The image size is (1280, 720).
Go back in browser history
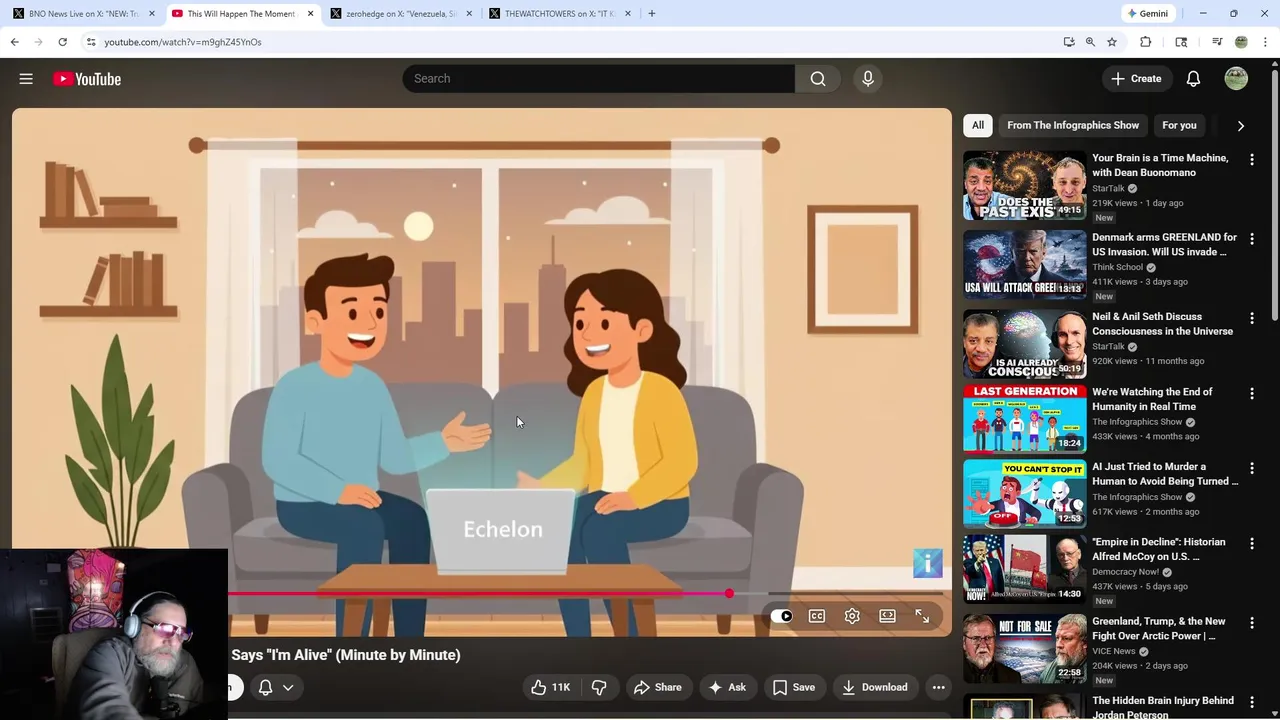tap(14, 42)
